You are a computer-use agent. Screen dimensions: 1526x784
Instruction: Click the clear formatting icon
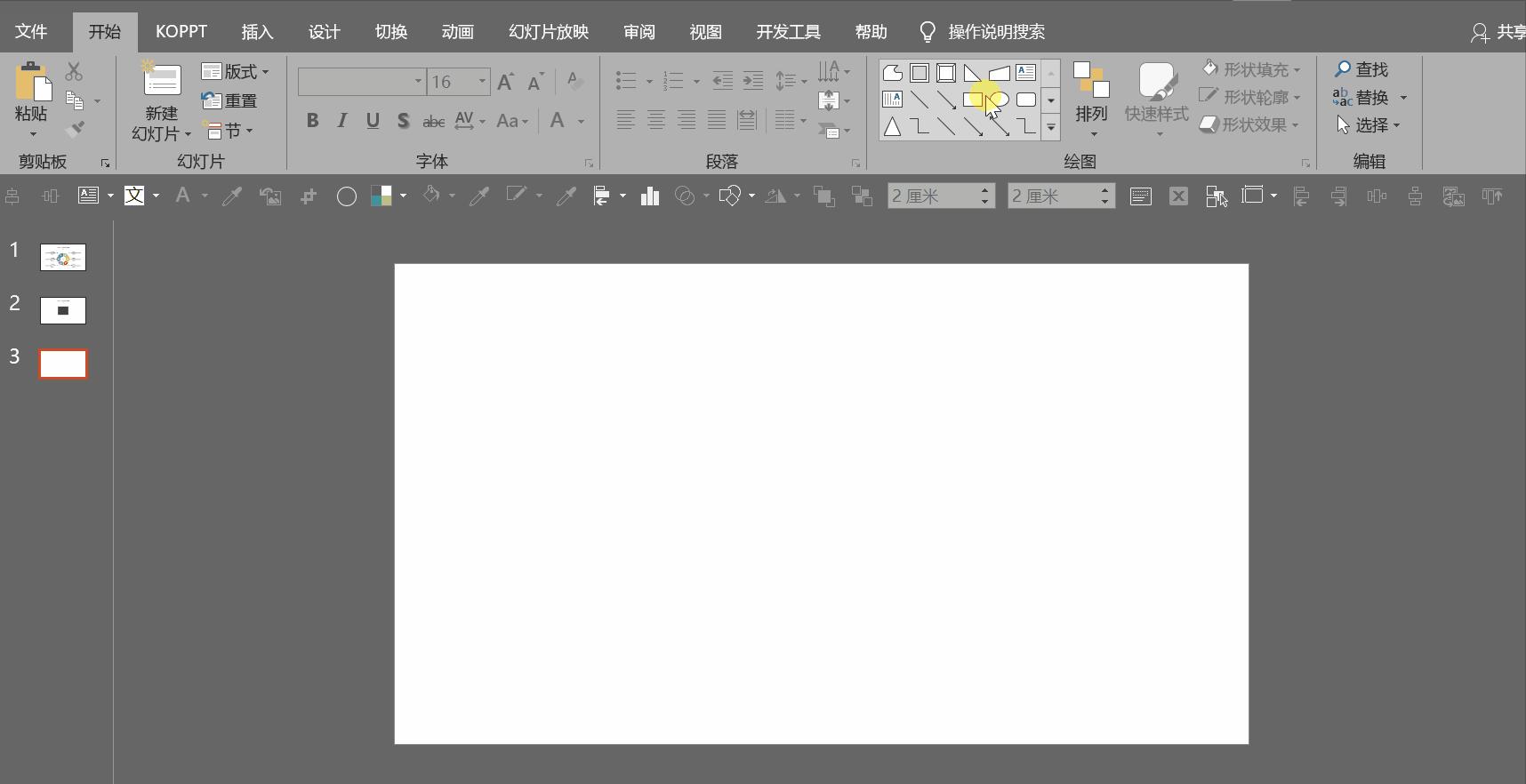[x=574, y=82]
